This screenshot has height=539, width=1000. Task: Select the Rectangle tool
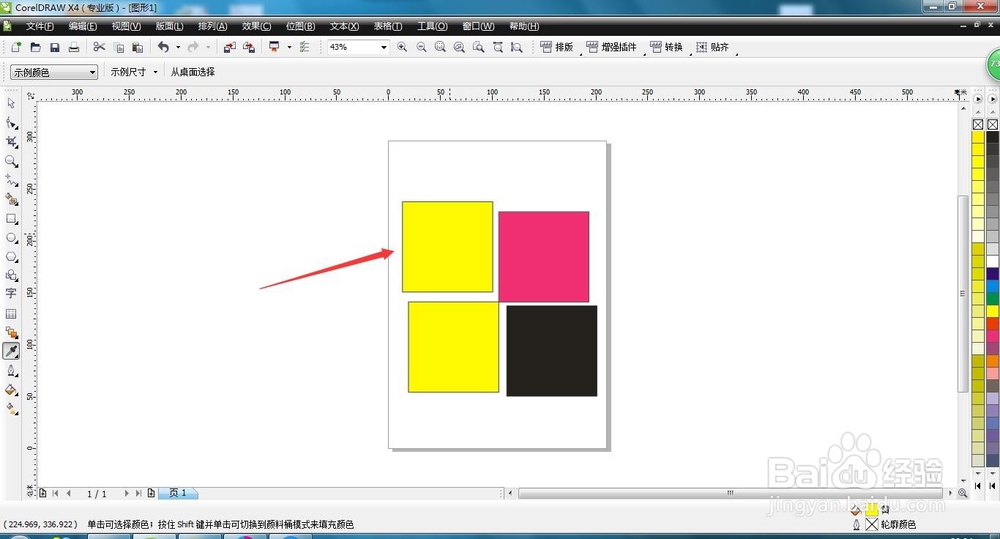[11, 219]
